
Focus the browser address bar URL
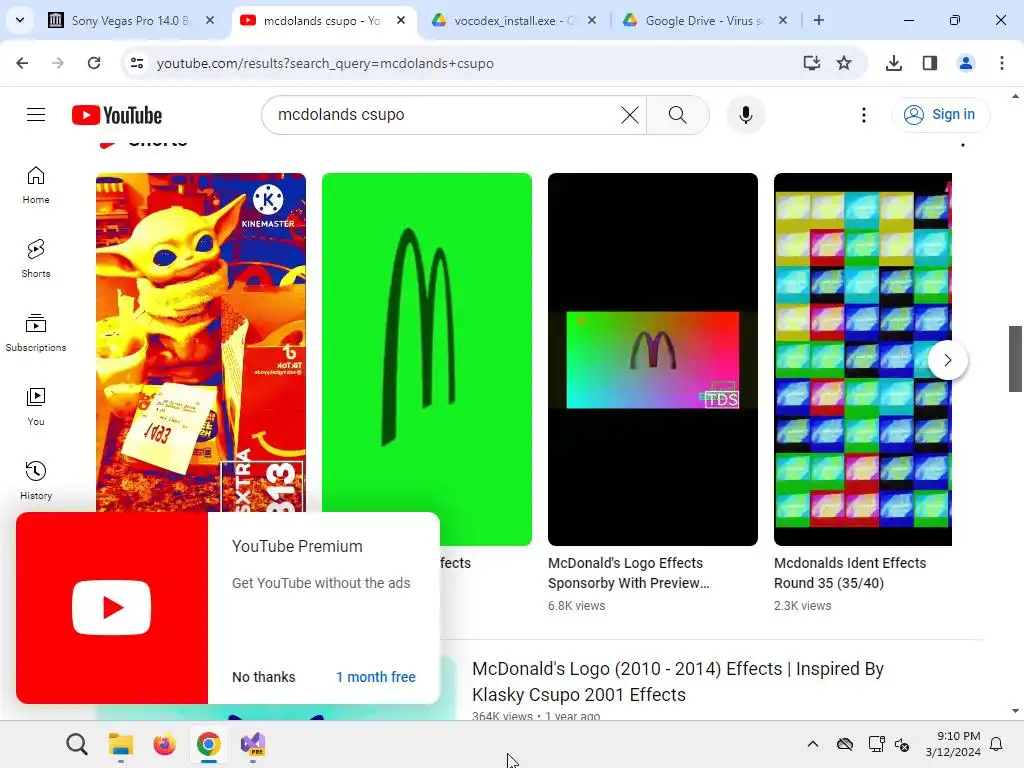point(325,63)
